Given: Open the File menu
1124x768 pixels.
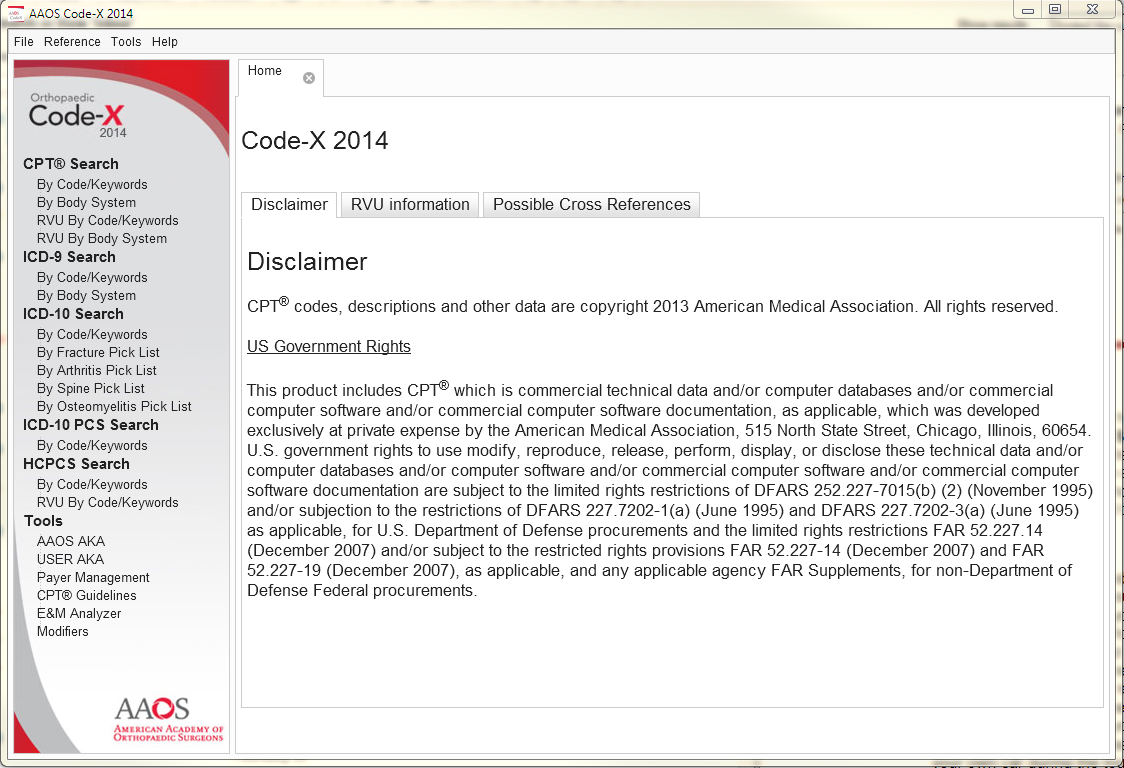Looking at the screenshot, I should (24, 42).
